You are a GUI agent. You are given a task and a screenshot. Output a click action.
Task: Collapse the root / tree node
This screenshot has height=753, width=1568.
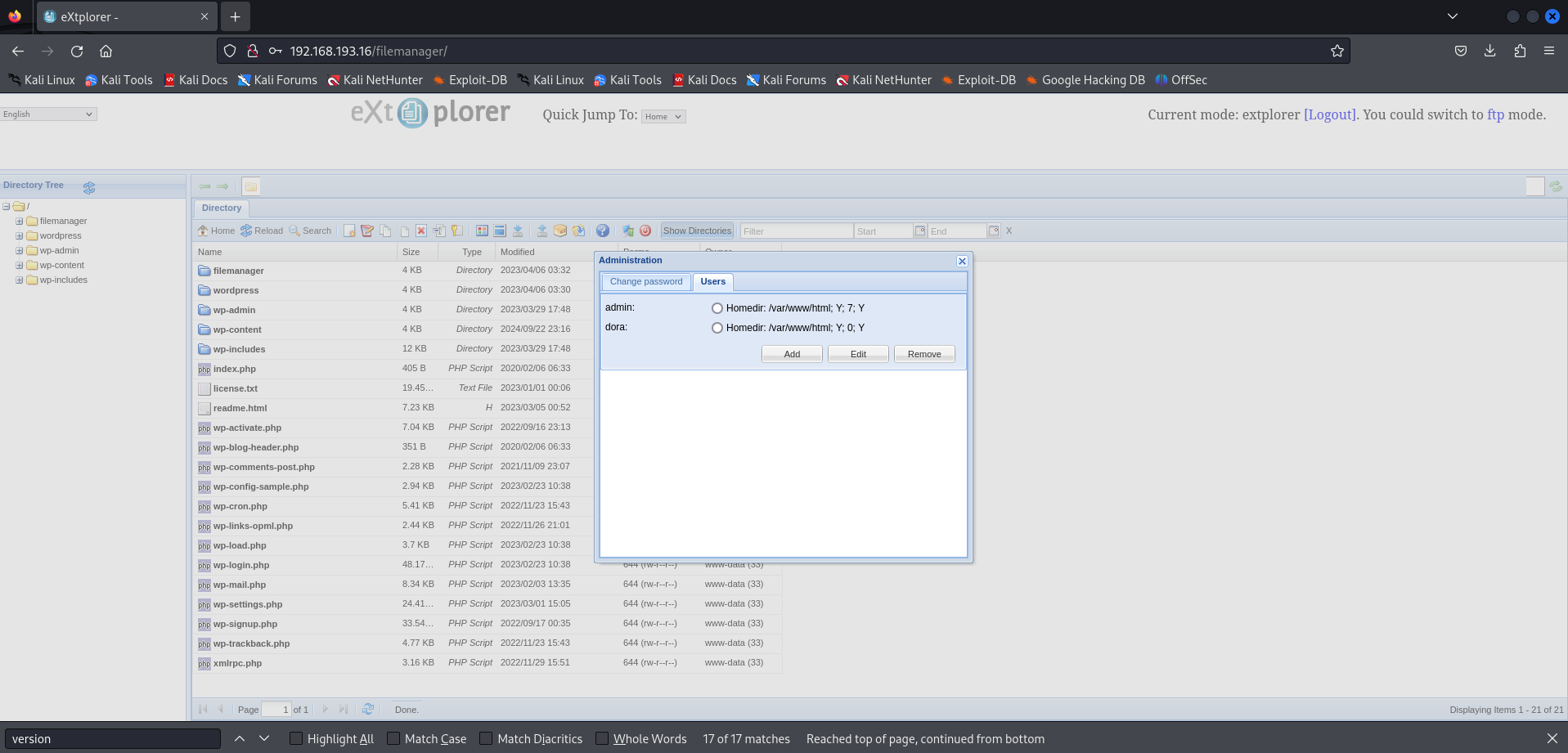tap(6, 206)
